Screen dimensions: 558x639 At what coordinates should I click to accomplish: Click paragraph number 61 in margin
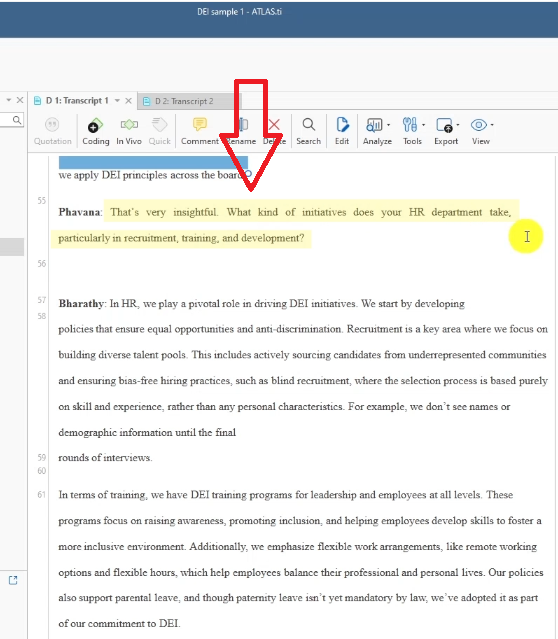[42, 495]
